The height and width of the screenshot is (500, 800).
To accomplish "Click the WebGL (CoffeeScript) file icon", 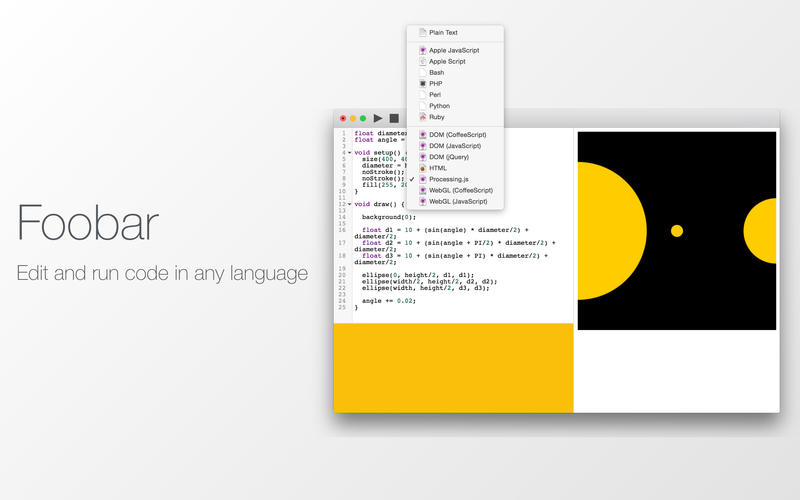I will click(x=422, y=190).
